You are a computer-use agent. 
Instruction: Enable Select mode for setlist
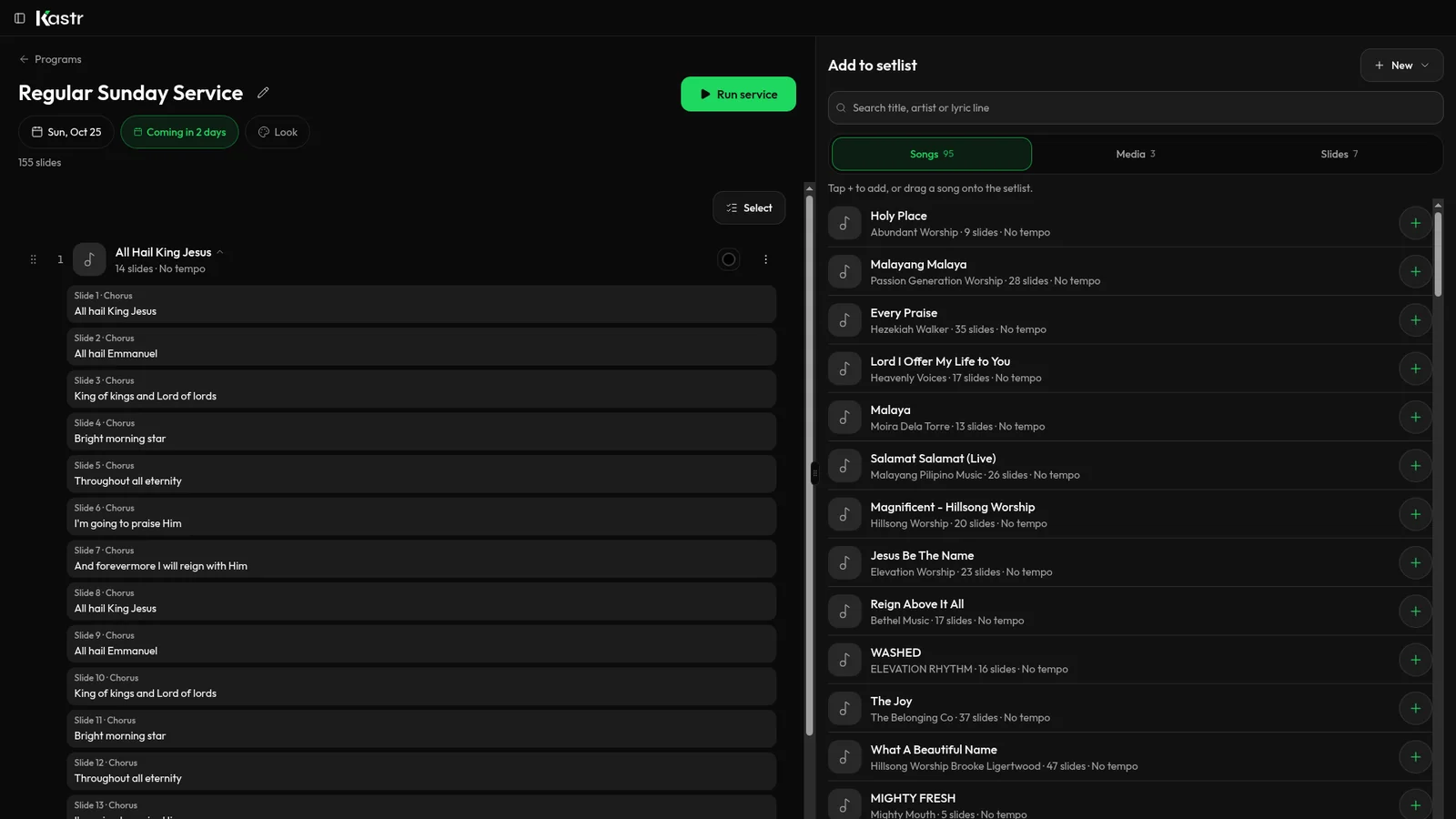tap(749, 208)
